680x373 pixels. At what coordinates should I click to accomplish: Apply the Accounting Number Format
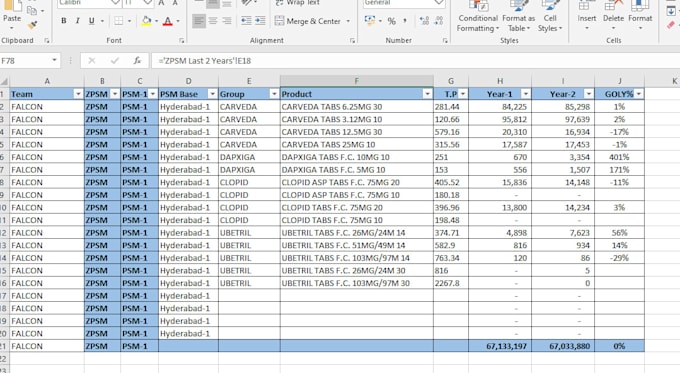[370, 20]
